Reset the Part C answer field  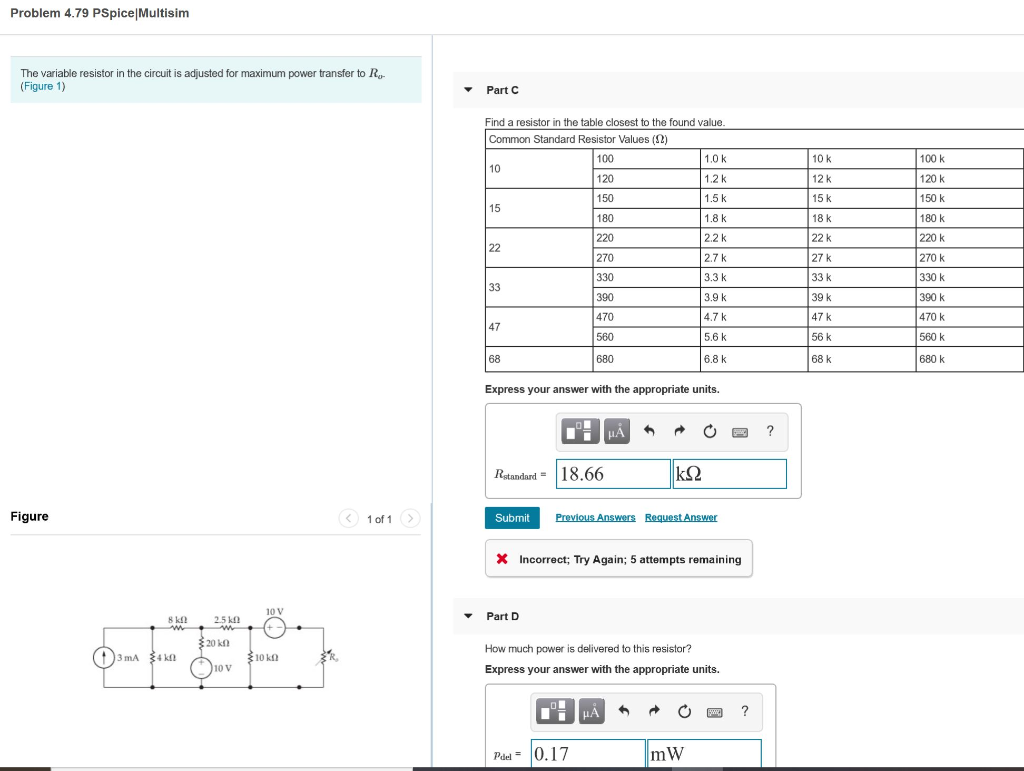(708, 431)
